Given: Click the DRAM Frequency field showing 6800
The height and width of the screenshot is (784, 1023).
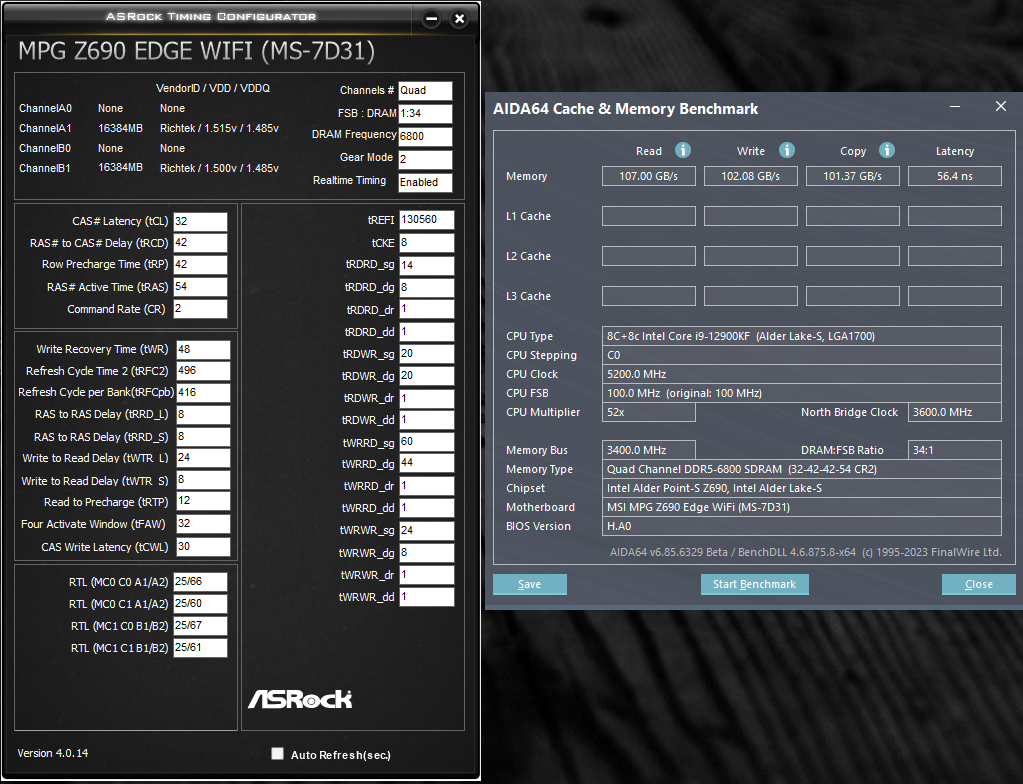Looking at the screenshot, I should (x=425, y=136).
